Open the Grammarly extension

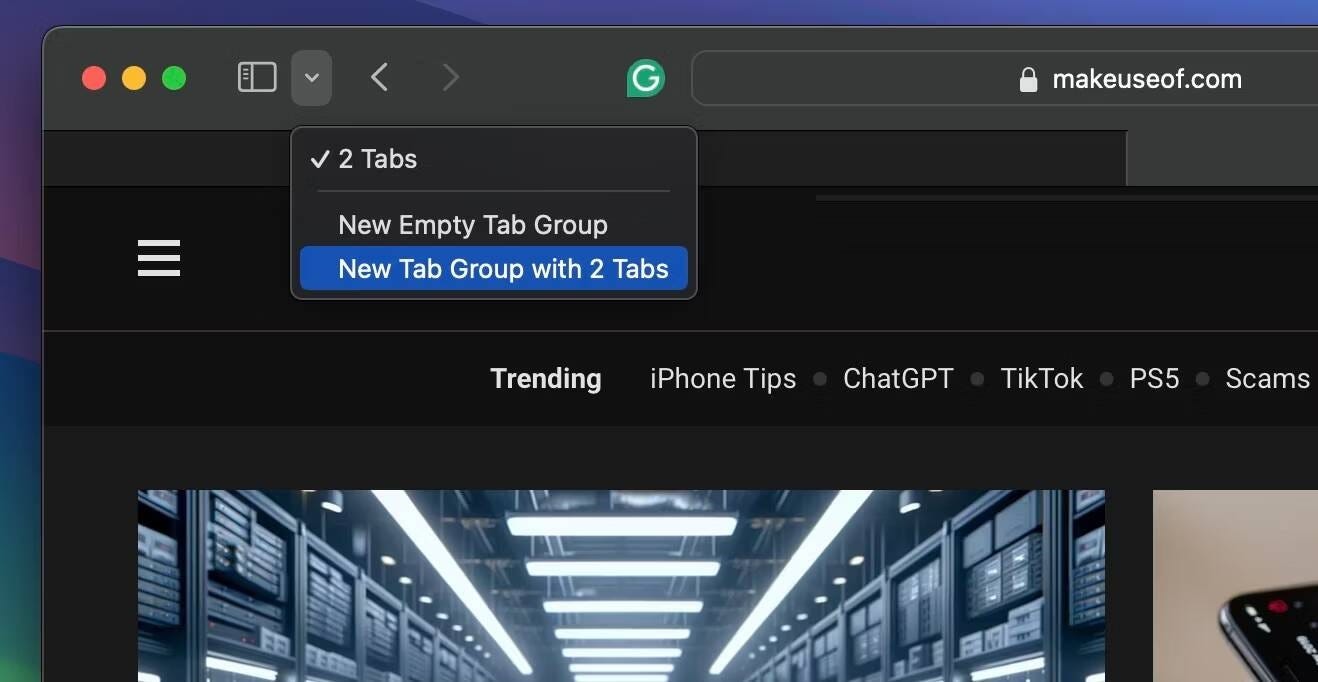coord(645,77)
